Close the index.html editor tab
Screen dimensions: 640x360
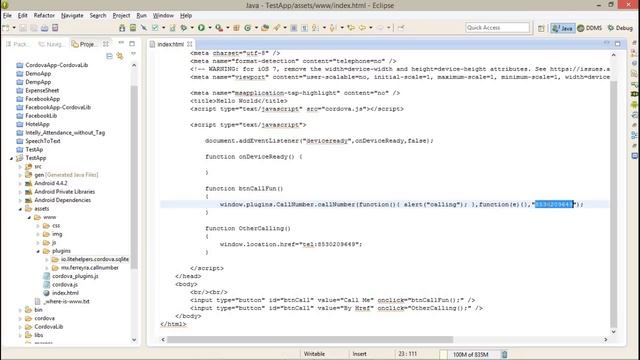pyautogui.click(x=189, y=44)
